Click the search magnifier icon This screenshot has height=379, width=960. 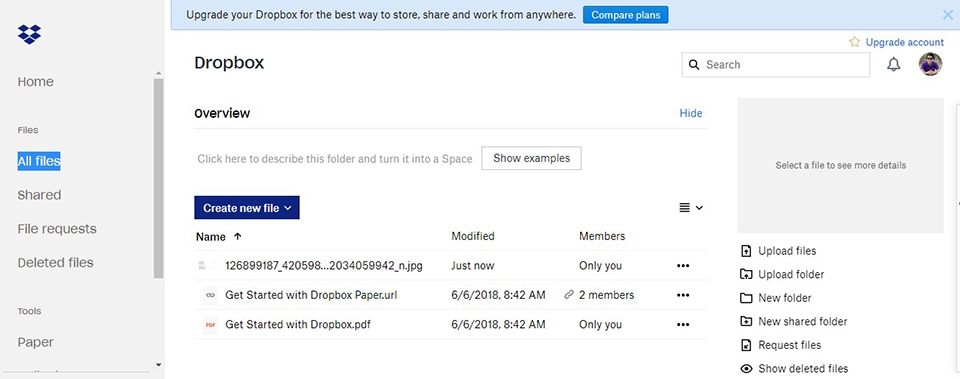pos(694,64)
